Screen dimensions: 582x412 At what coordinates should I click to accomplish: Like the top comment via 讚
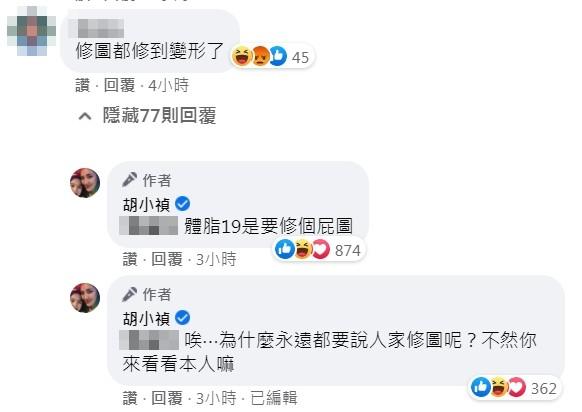click(x=82, y=85)
